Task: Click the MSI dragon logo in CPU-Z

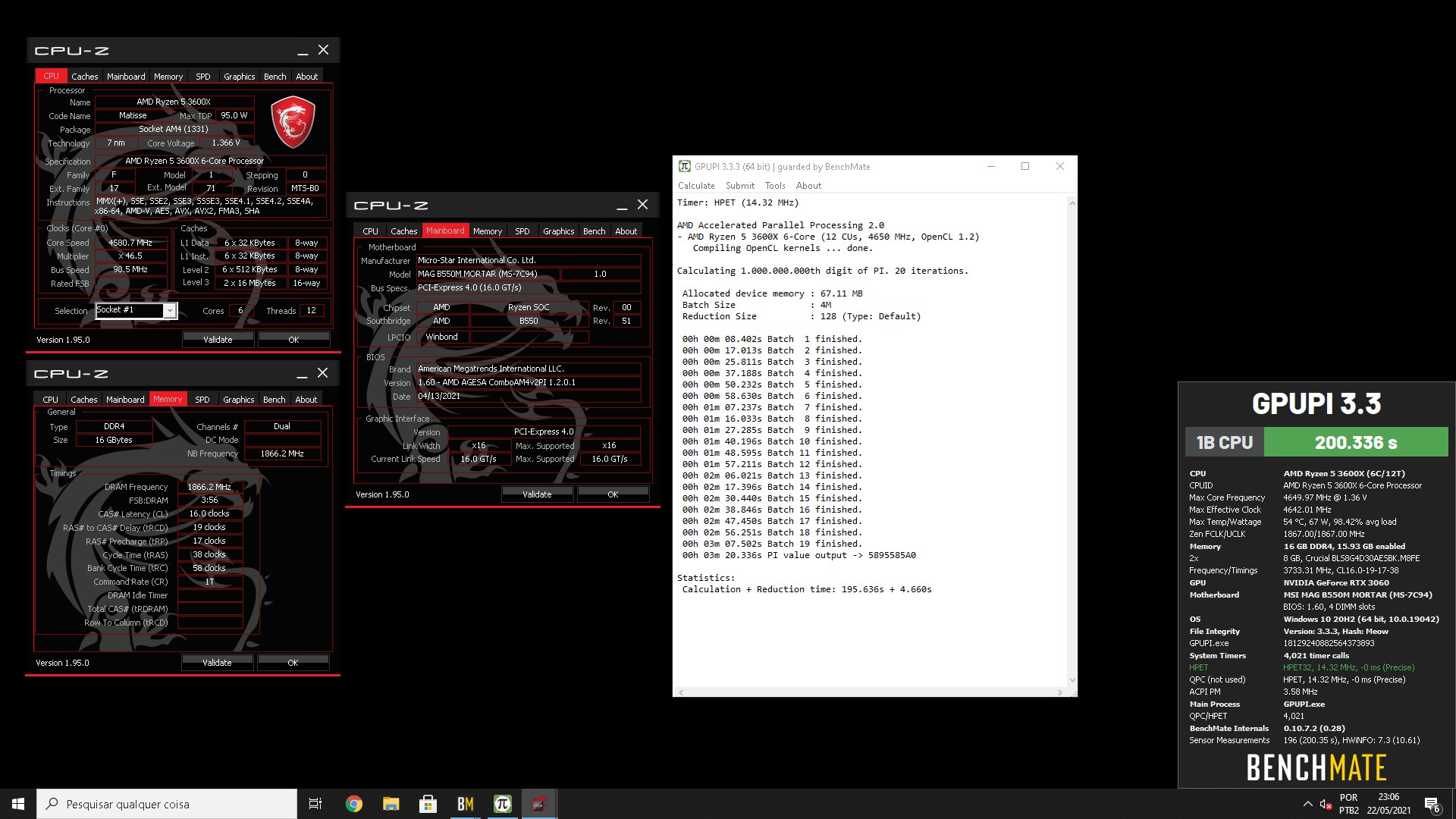Action: [293, 121]
